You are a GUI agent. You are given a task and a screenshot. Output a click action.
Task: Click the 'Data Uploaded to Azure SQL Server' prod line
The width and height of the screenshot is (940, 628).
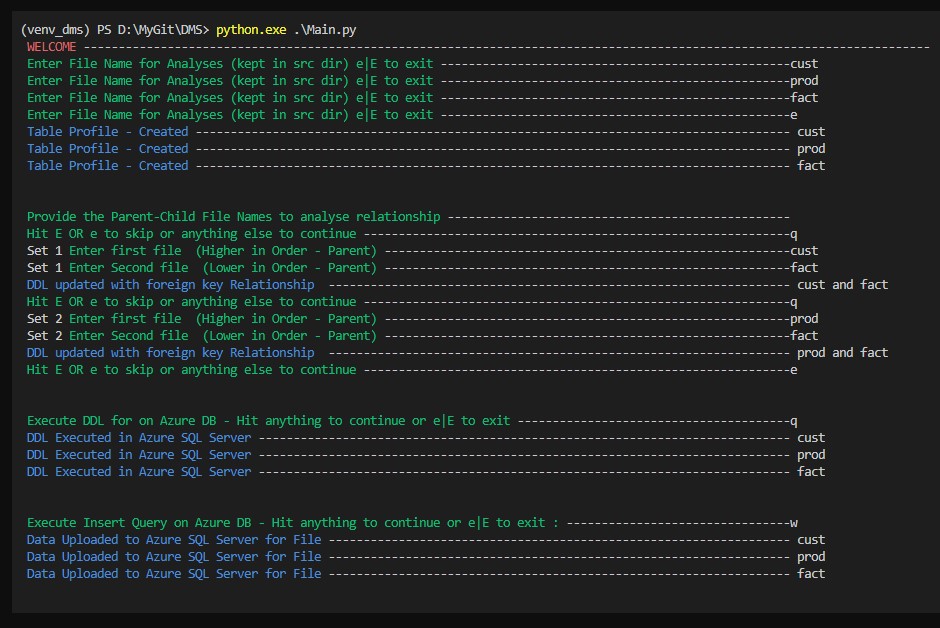pos(174,557)
